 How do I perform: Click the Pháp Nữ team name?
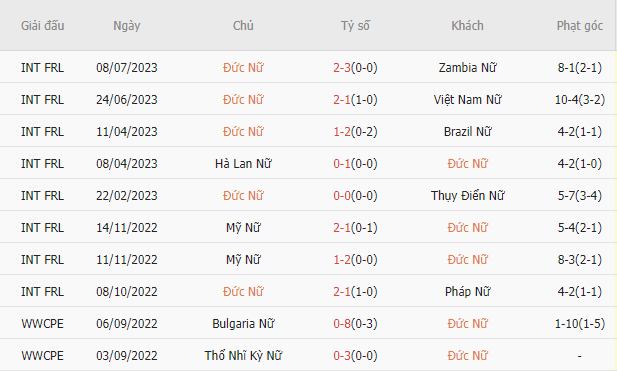tap(467, 292)
